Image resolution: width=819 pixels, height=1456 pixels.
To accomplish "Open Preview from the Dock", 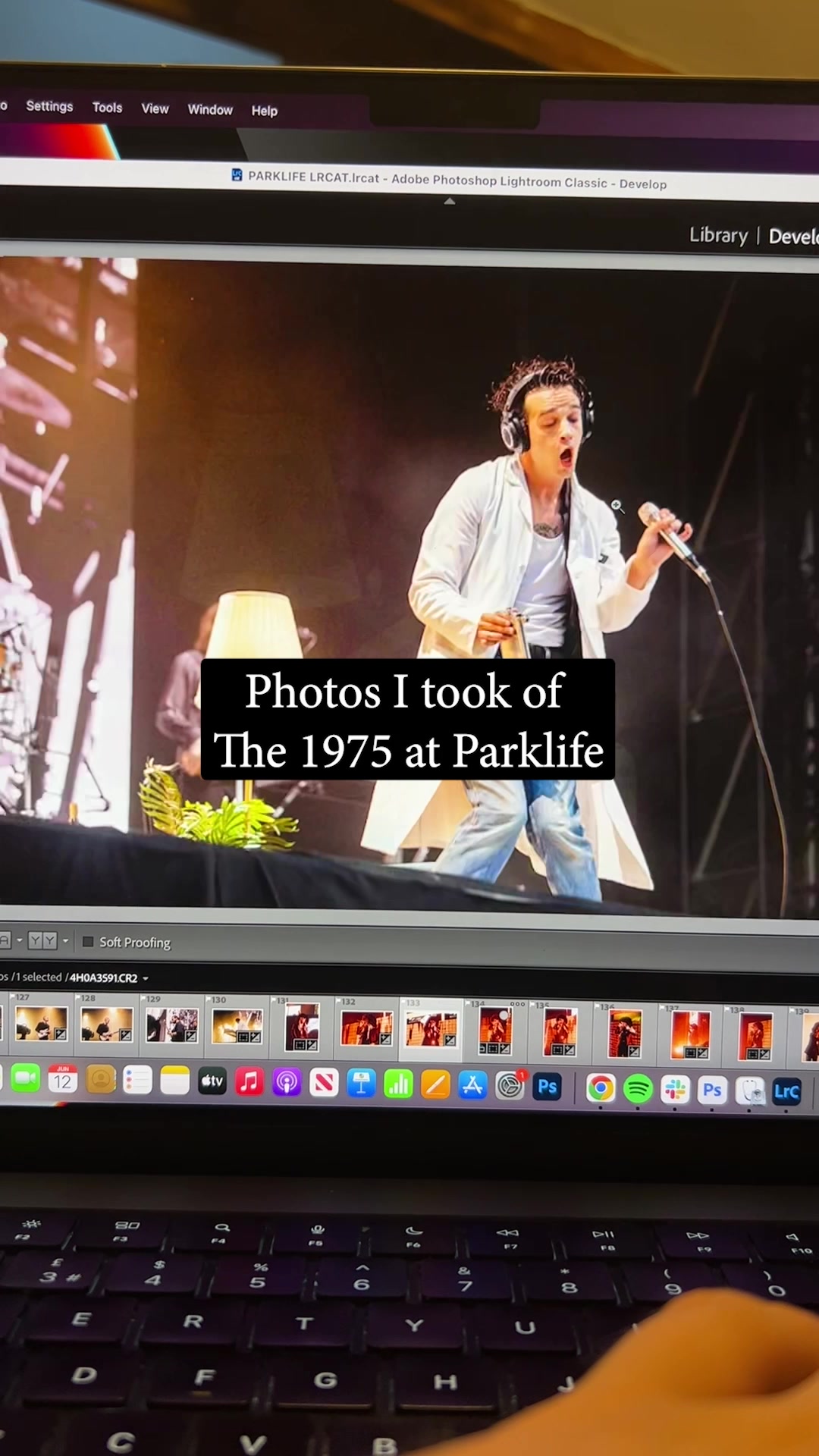I will [x=749, y=1092].
